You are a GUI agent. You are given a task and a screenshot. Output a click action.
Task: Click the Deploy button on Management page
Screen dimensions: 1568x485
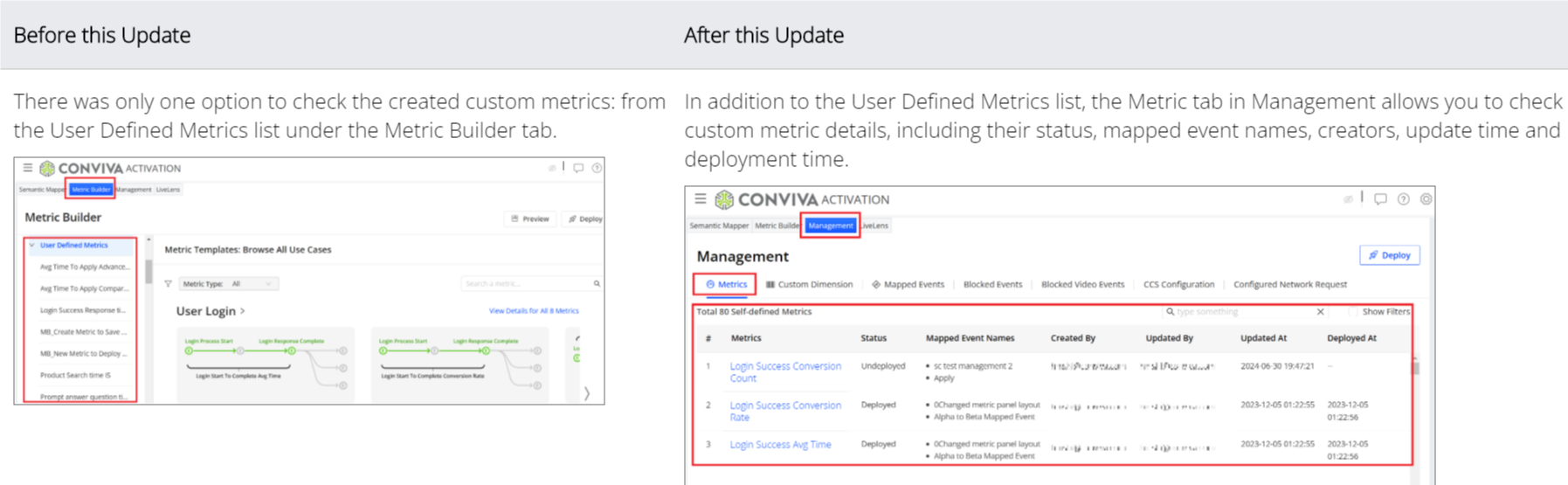[1389, 255]
